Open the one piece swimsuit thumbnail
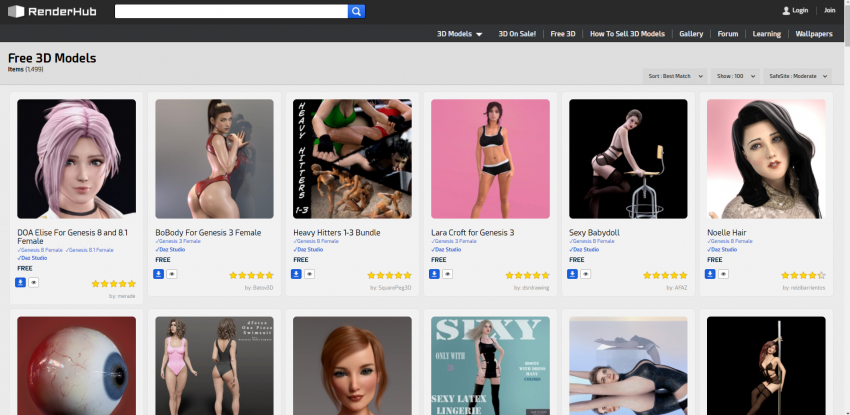Image resolution: width=850 pixels, height=415 pixels. (214, 366)
